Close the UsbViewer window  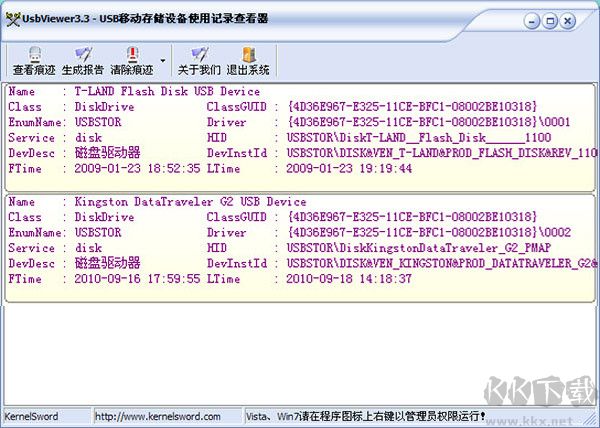click(568, 21)
